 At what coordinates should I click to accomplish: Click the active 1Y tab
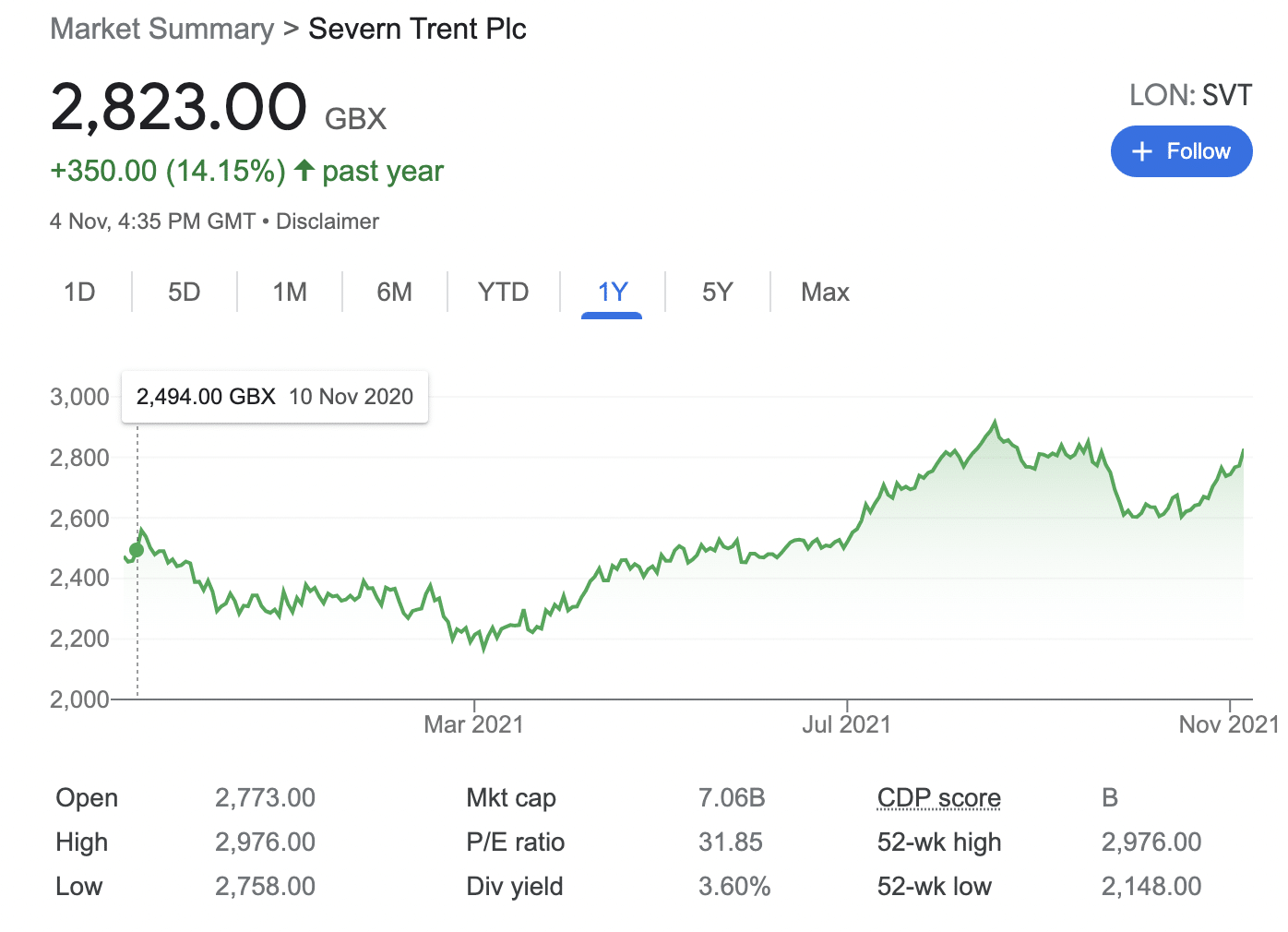612,292
